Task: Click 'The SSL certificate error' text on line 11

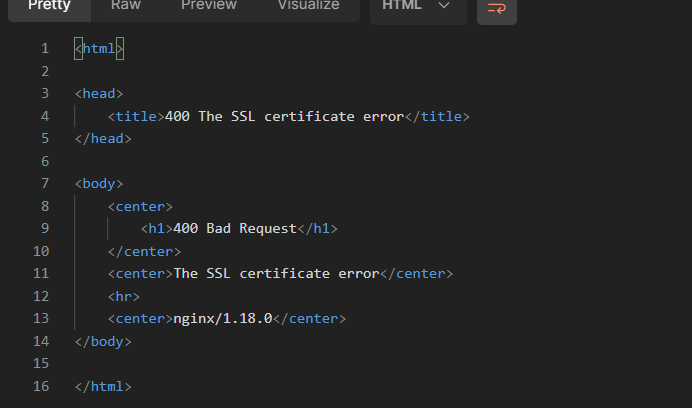Action: click(276, 273)
